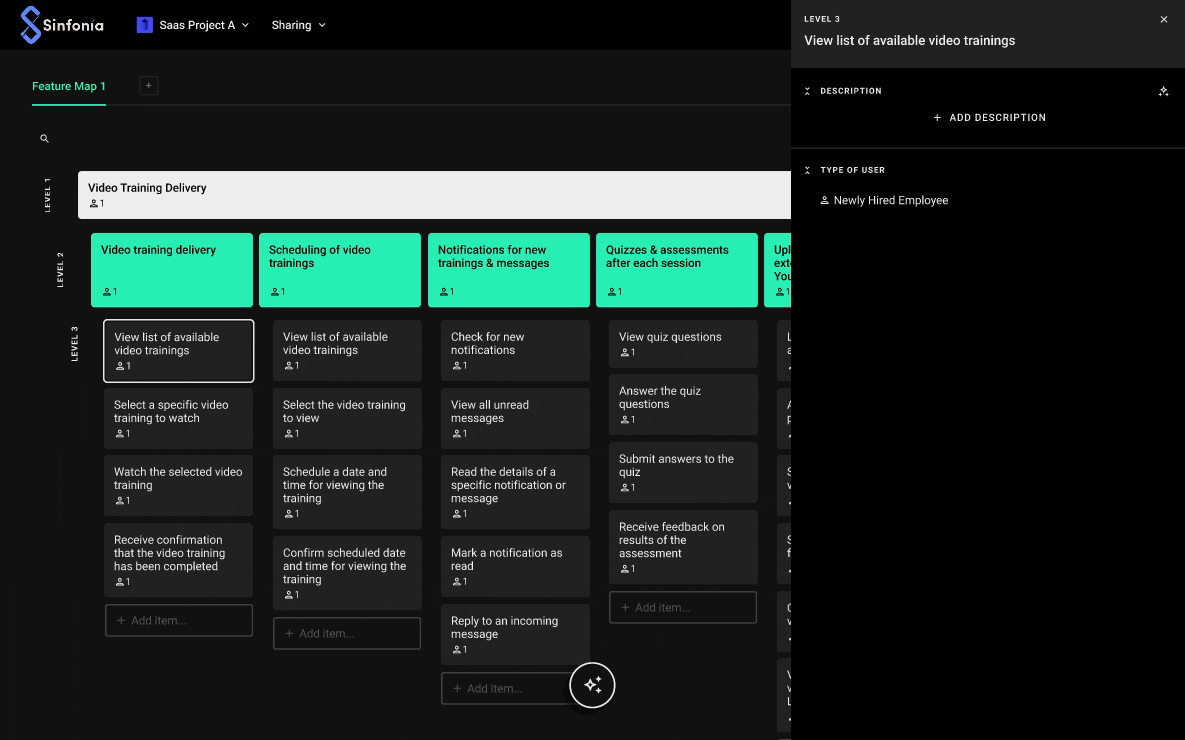The height and width of the screenshot is (740, 1185).
Task: Open the Sharing dropdown menu
Action: tap(298, 25)
